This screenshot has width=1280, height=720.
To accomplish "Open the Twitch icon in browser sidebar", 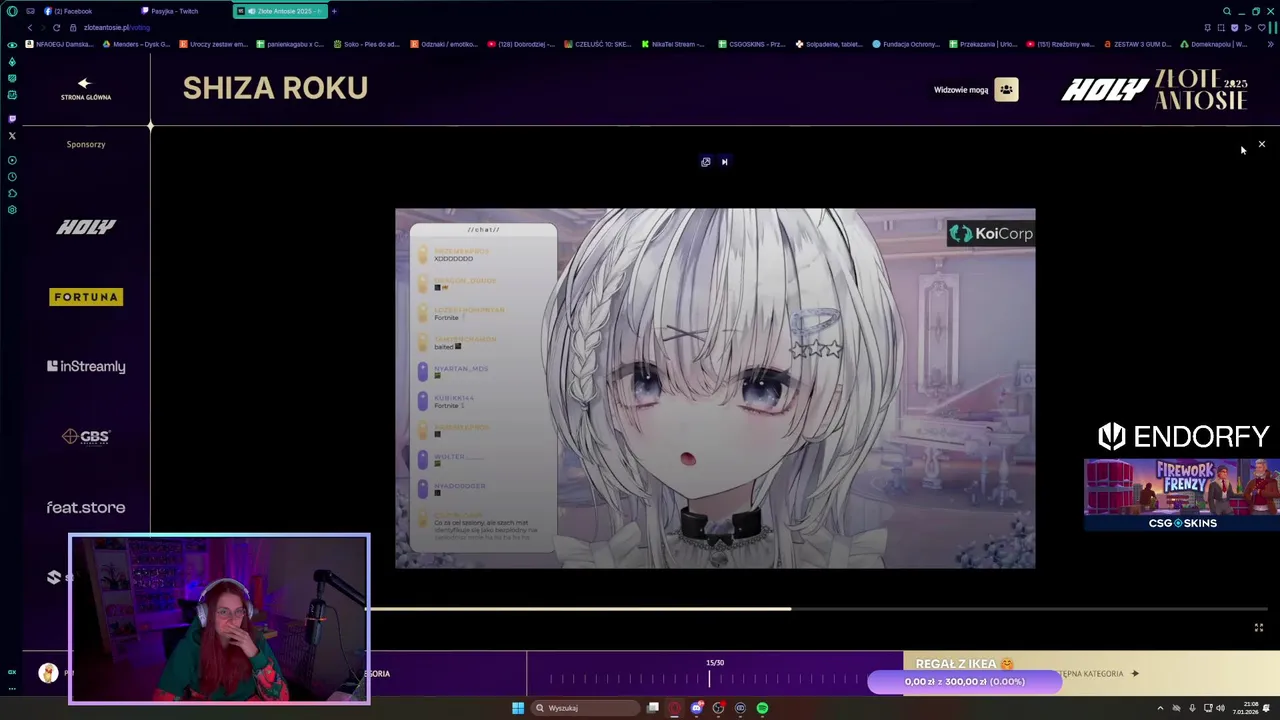I will (12, 119).
